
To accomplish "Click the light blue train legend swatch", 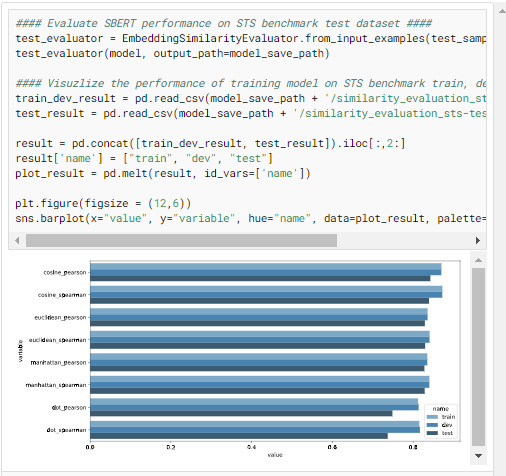I will click(x=432, y=417).
